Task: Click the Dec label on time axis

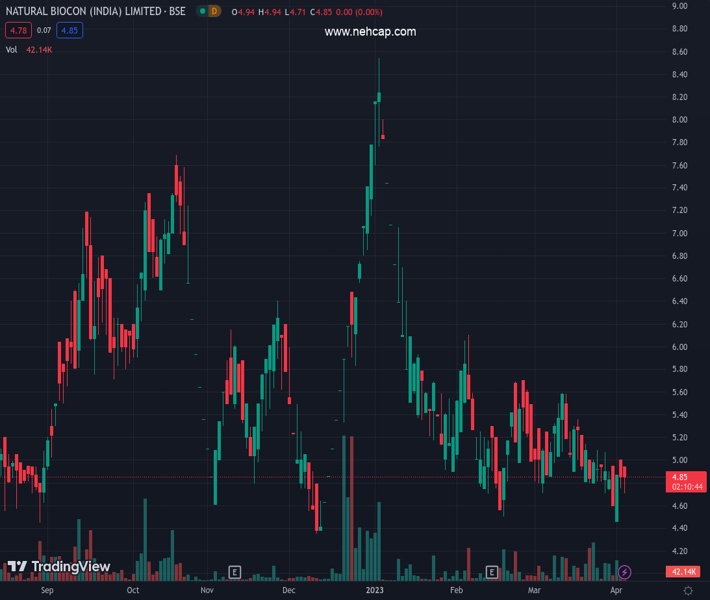Action: coord(289,591)
